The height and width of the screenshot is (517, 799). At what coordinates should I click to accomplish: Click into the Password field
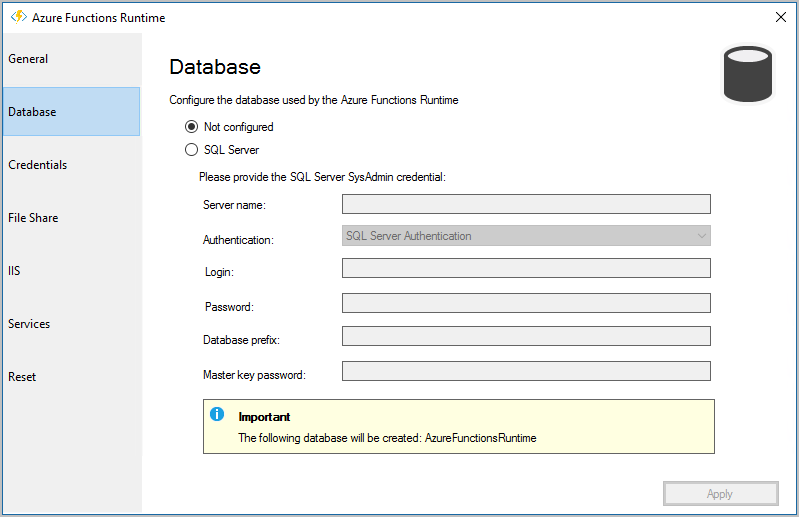526,303
